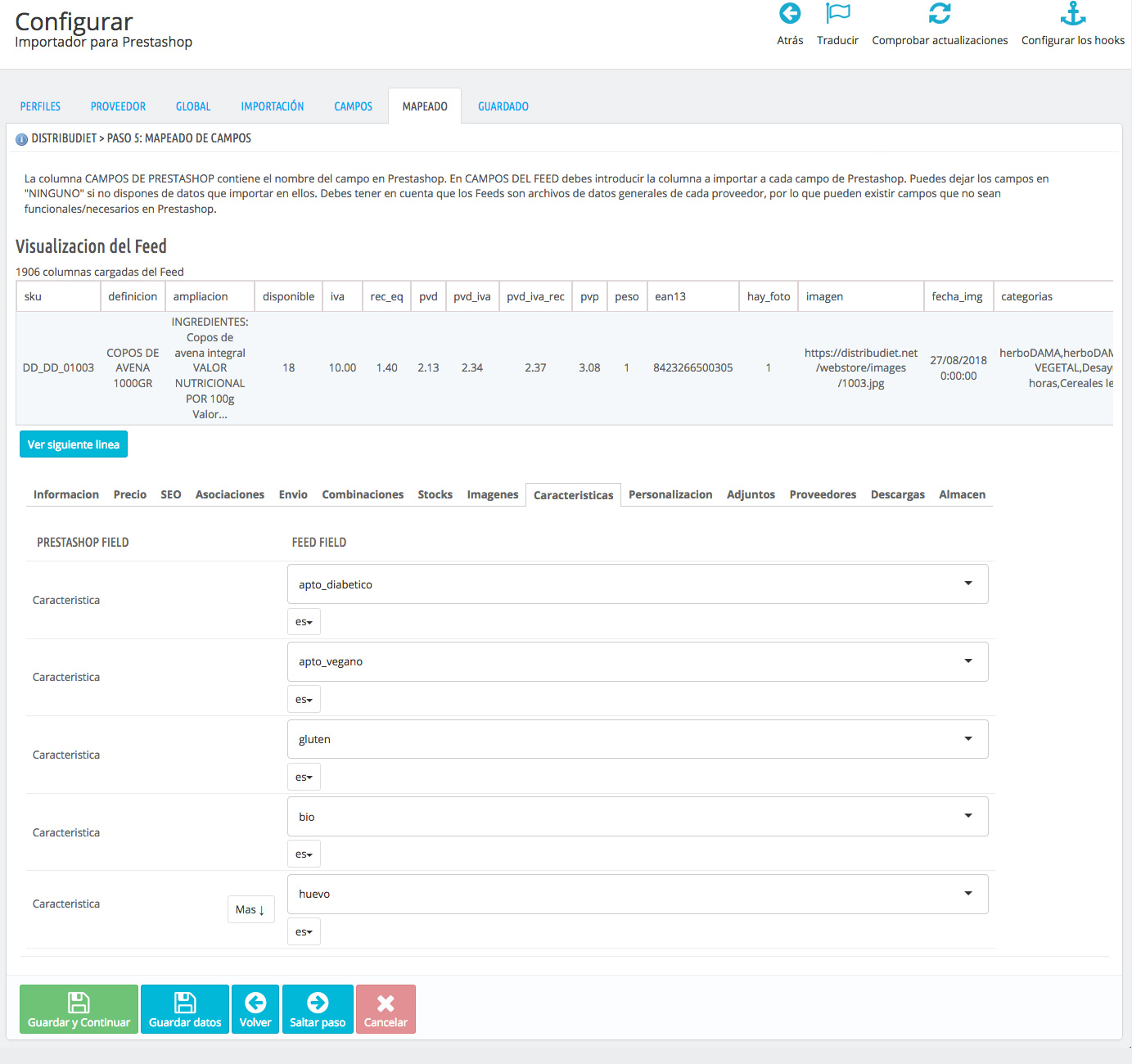
Task: Switch to the IMPORTACIÓN tab
Action: click(273, 106)
